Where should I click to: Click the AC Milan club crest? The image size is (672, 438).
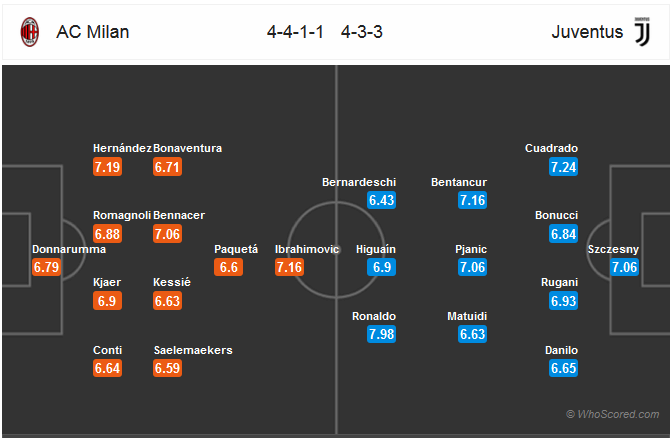[x=30, y=32]
